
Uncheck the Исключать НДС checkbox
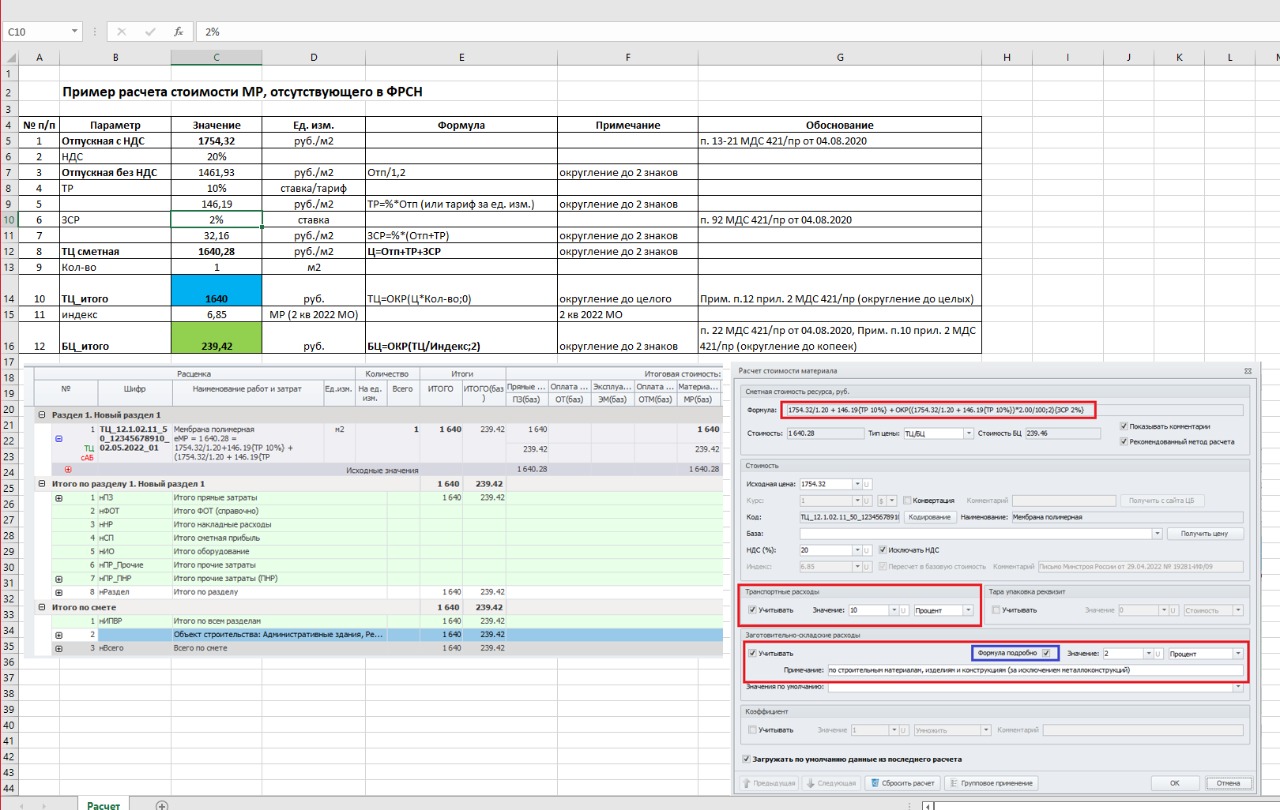pyautogui.click(x=883, y=549)
